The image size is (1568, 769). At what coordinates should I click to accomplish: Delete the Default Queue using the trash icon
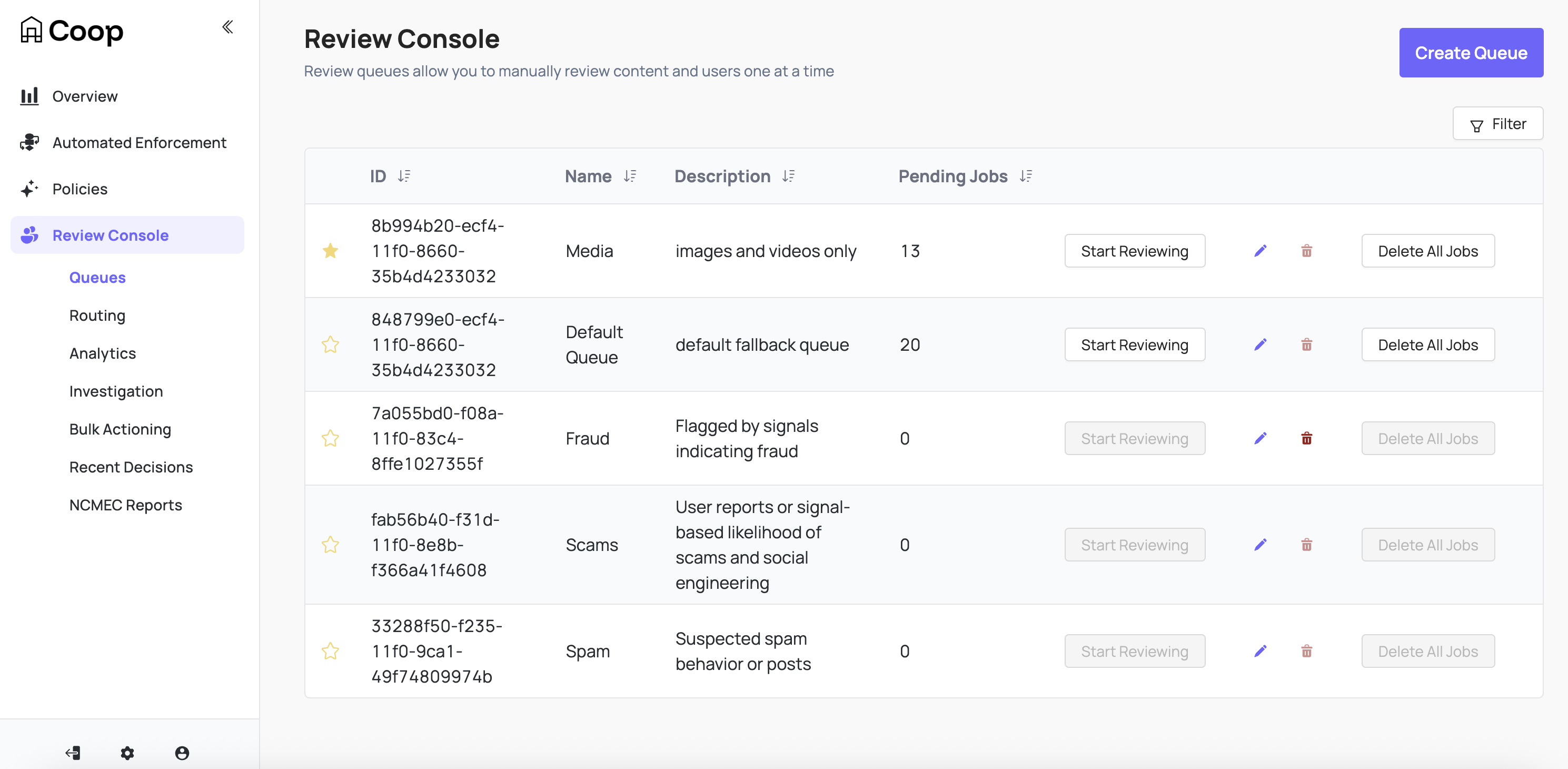(1307, 344)
